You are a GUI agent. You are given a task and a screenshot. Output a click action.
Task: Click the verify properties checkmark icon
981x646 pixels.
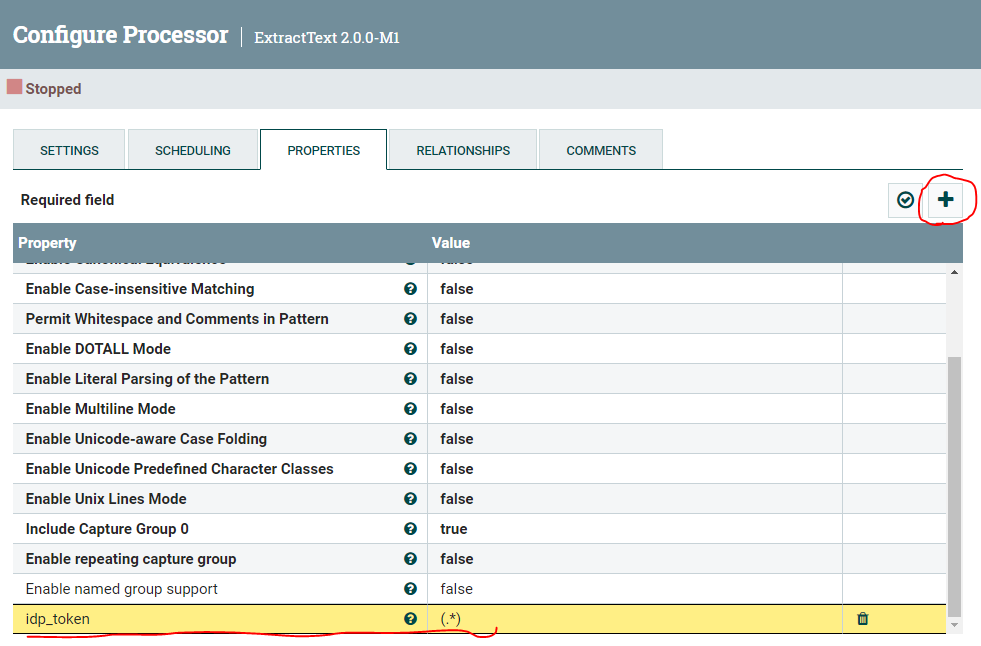905,200
